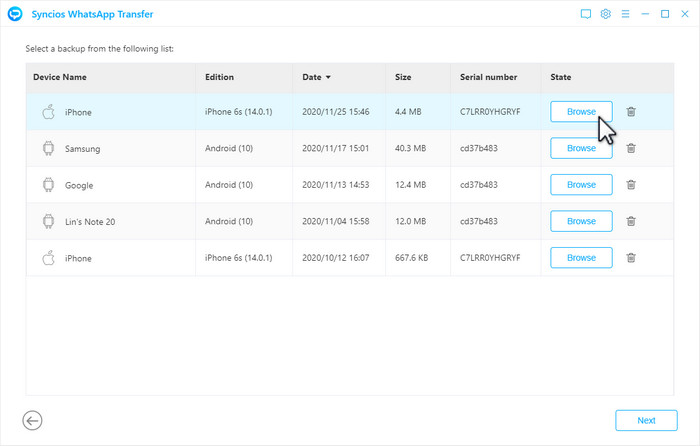The height and width of the screenshot is (446, 700).
Task: Browse the Lin's Note 20 backup
Action: point(581,221)
